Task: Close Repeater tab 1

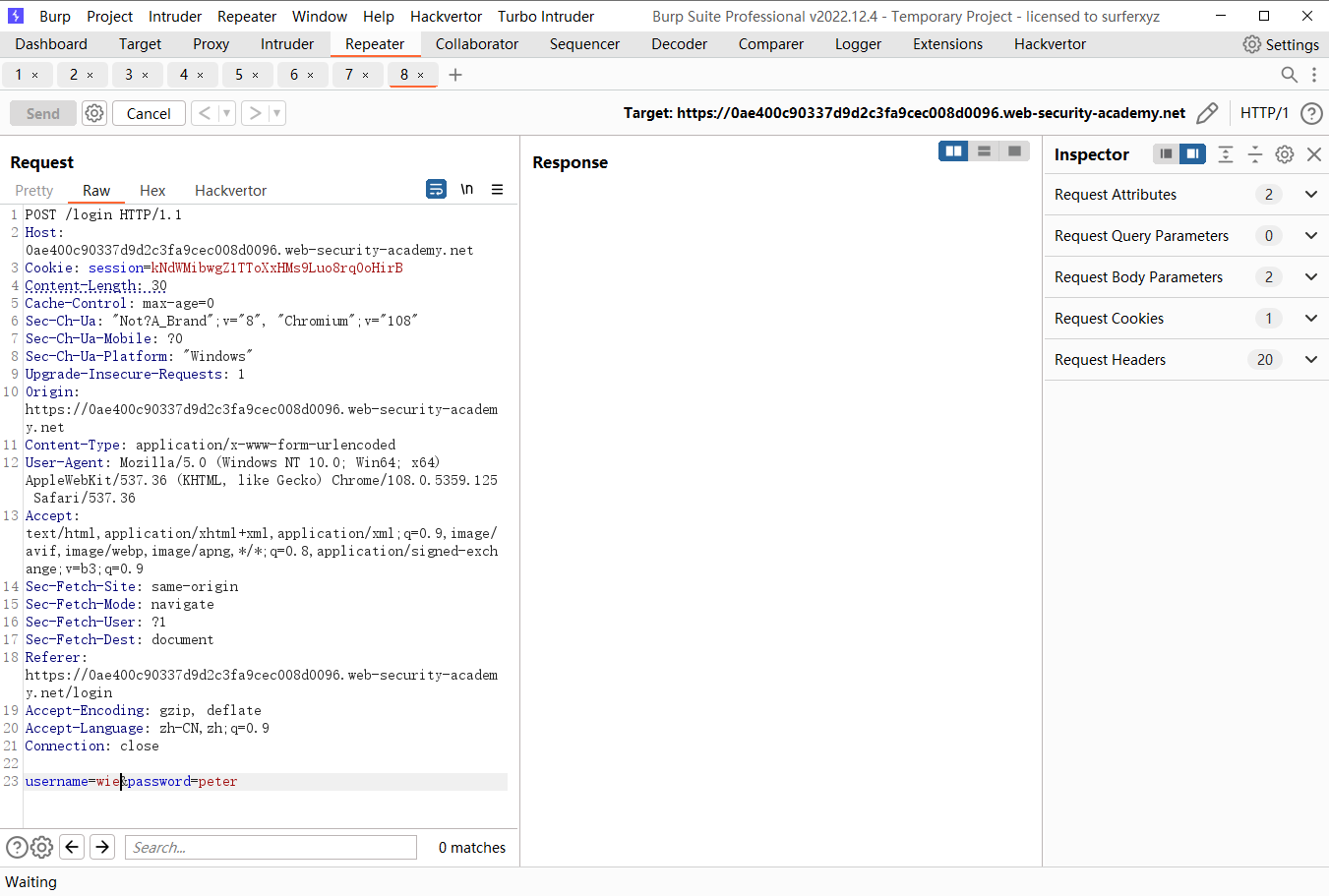Action: tap(35, 75)
